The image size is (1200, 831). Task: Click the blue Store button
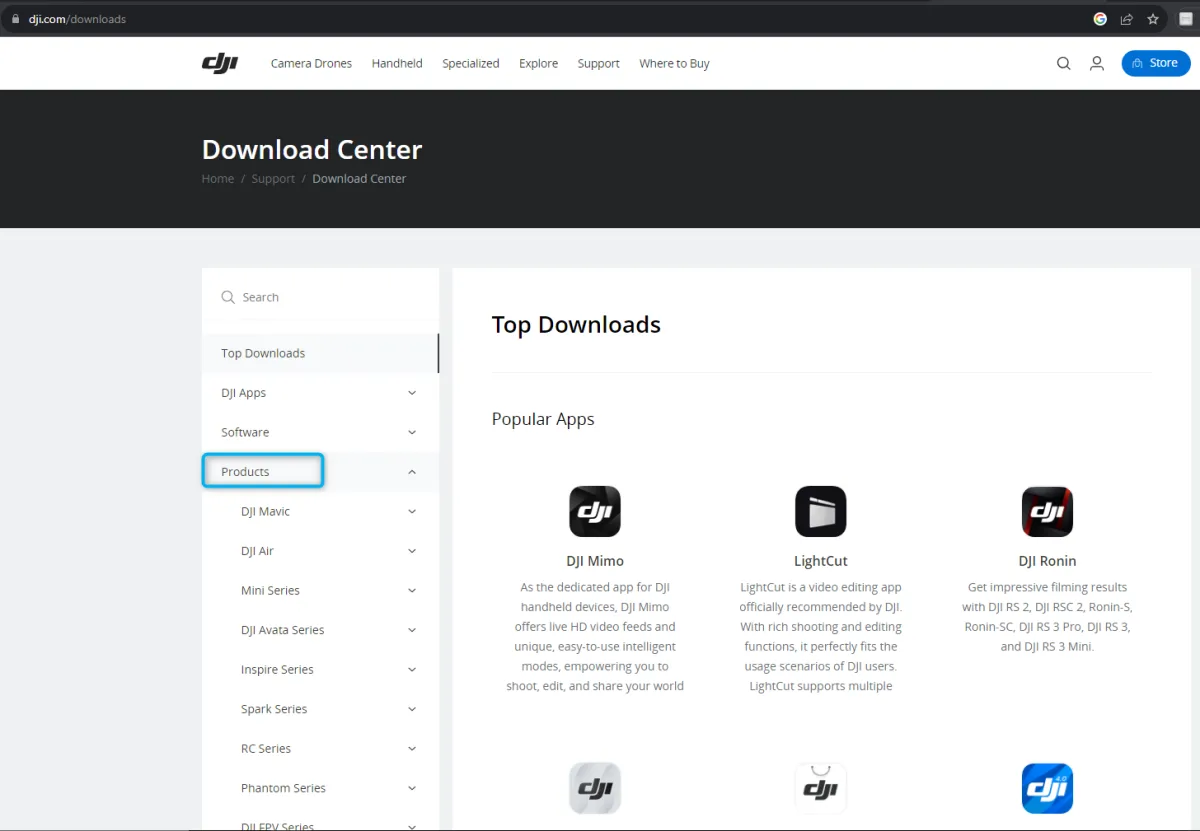[x=1156, y=63]
